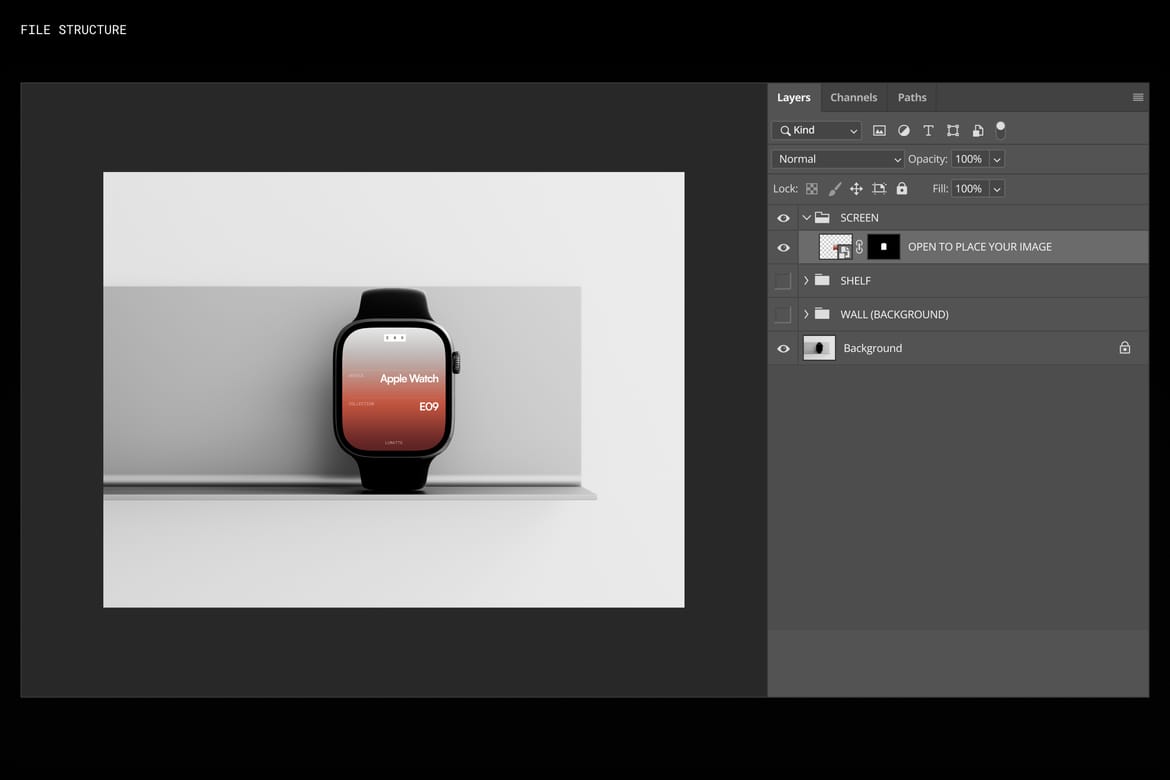Screen dimensions: 1170x780
Task: Click the WALL (BACKGROUND) folder icon
Action: pyautogui.click(x=822, y=313)
